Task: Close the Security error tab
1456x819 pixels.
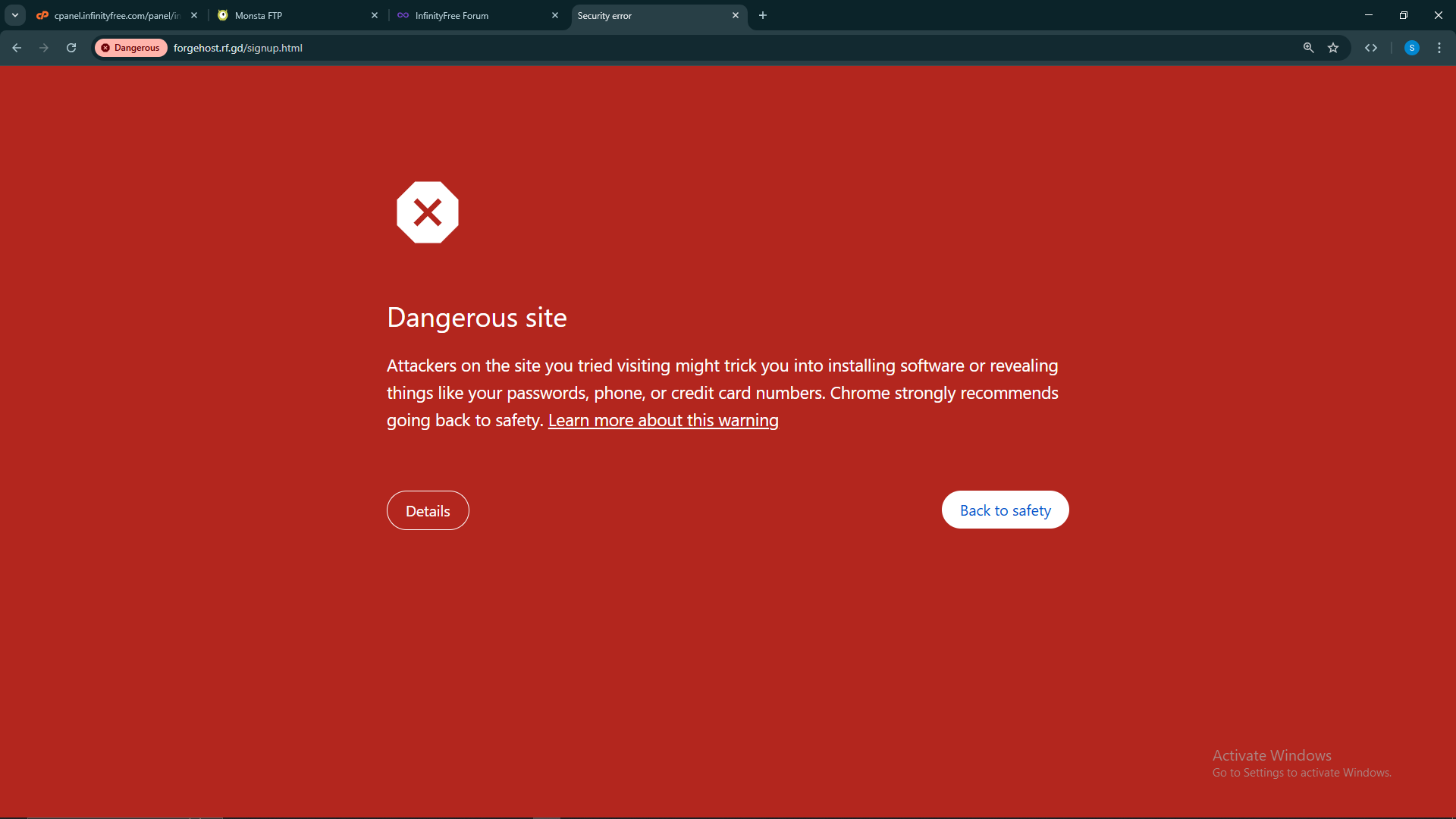Action: tap(736, 15)
